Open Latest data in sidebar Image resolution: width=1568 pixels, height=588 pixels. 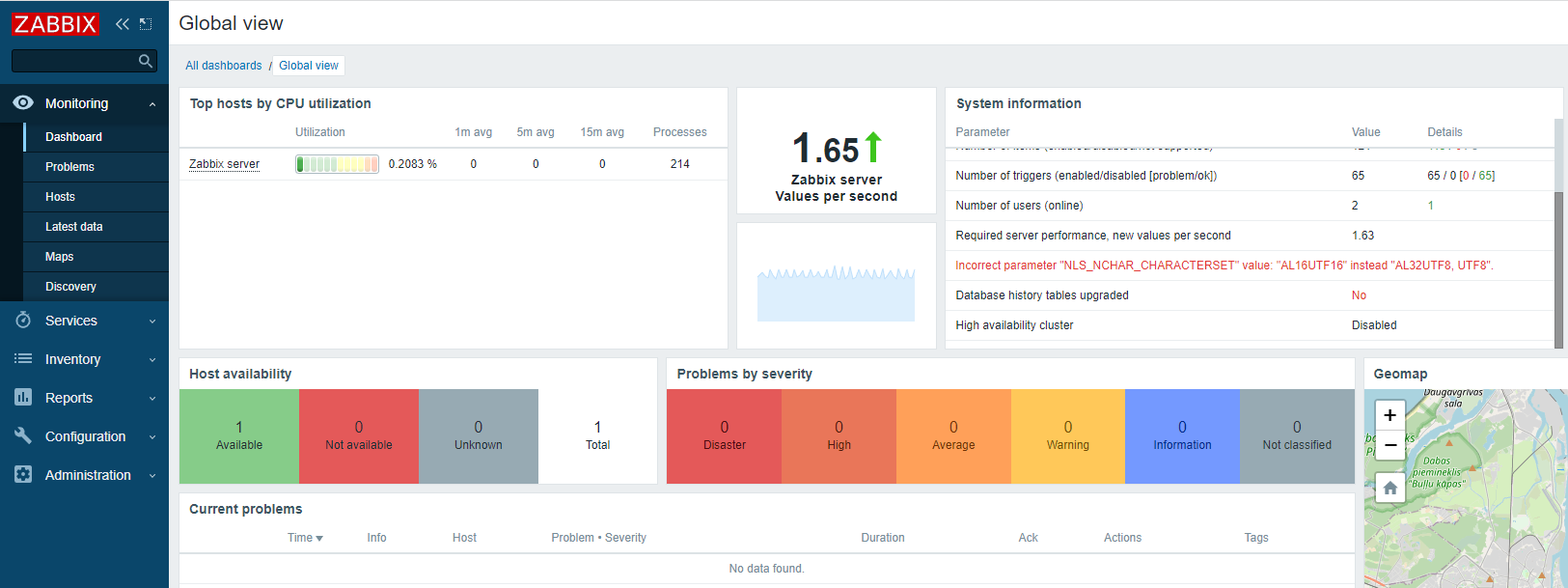pyautogui.click(x=73, y=227)
